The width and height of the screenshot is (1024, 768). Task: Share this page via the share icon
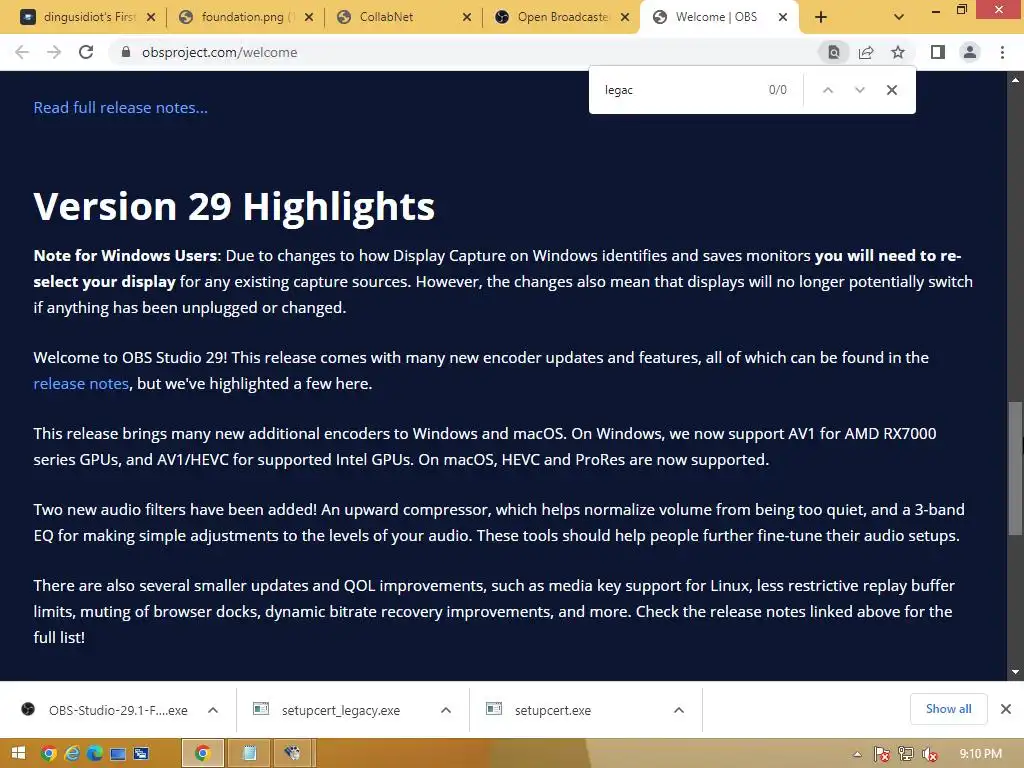click(x=866, y=52)
